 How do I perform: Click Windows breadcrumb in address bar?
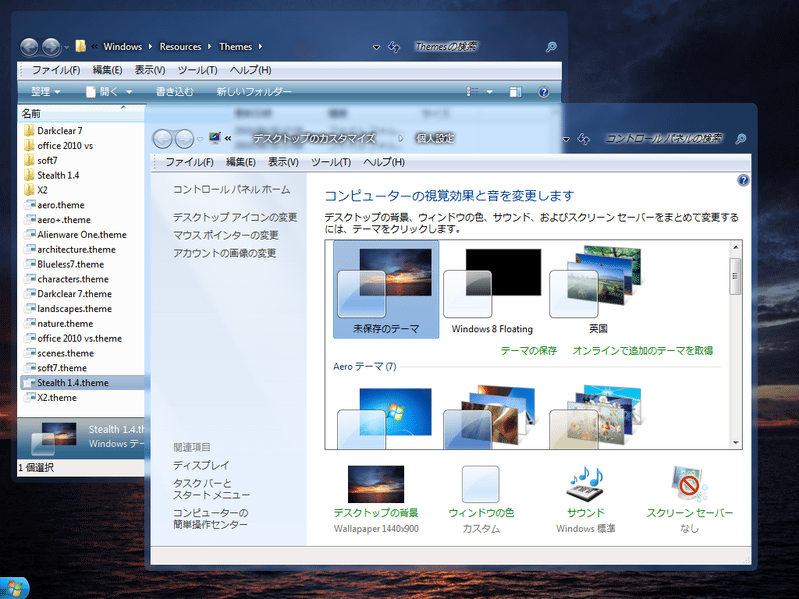coord(122,46)
